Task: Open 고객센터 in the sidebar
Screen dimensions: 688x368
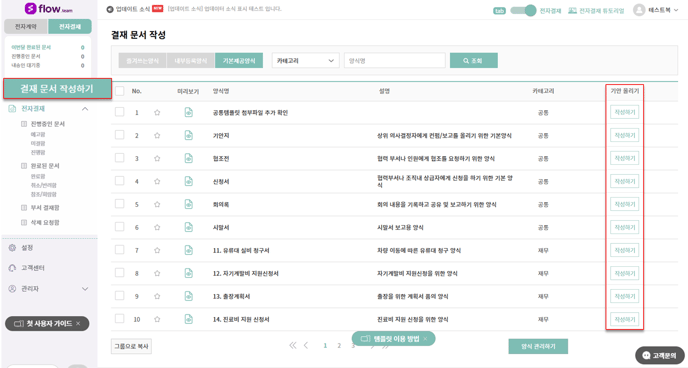Action: (32, 268)
